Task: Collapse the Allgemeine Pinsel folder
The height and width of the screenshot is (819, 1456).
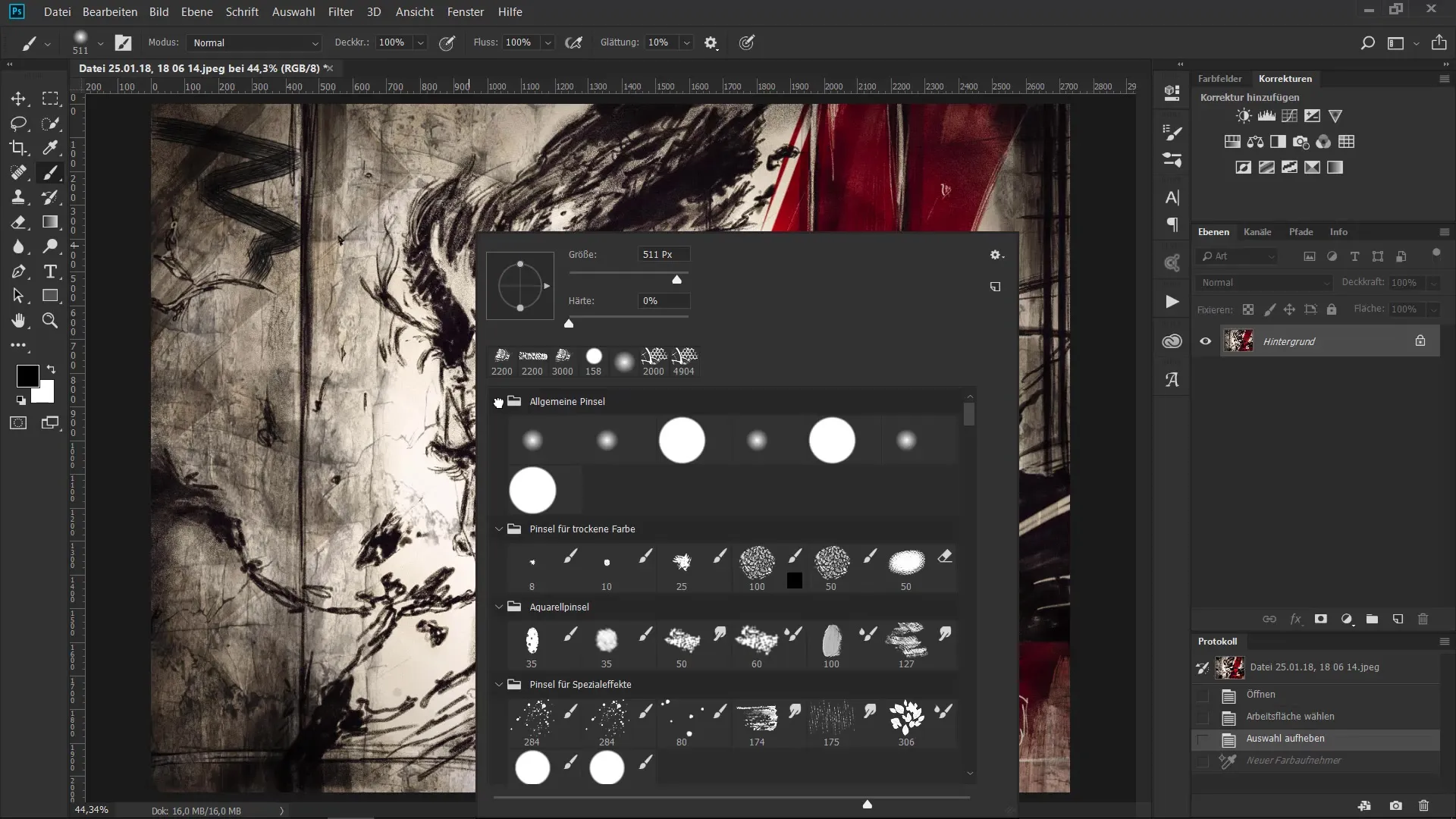Action: [498, 402]
